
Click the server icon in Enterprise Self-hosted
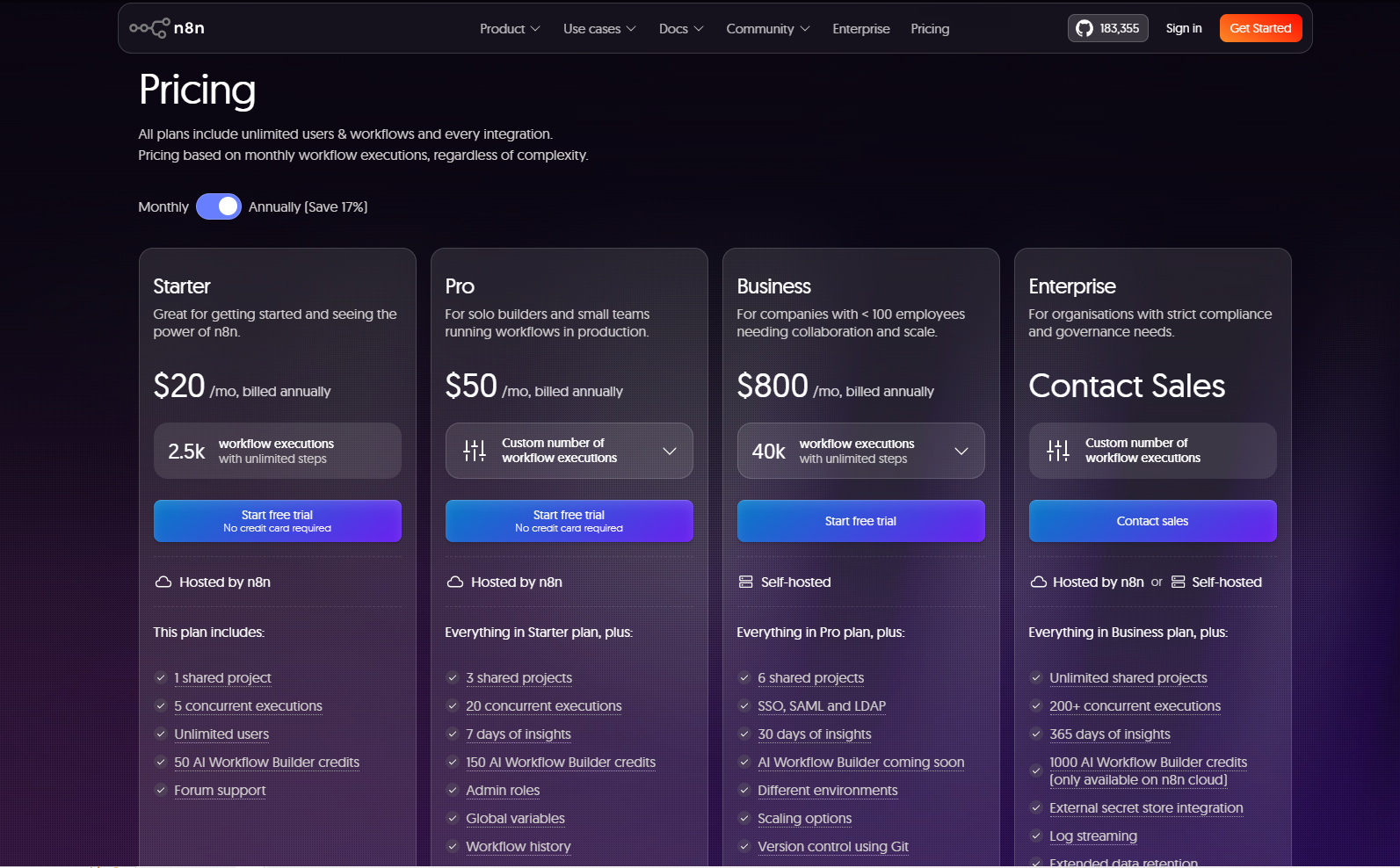pos(1179,582)
